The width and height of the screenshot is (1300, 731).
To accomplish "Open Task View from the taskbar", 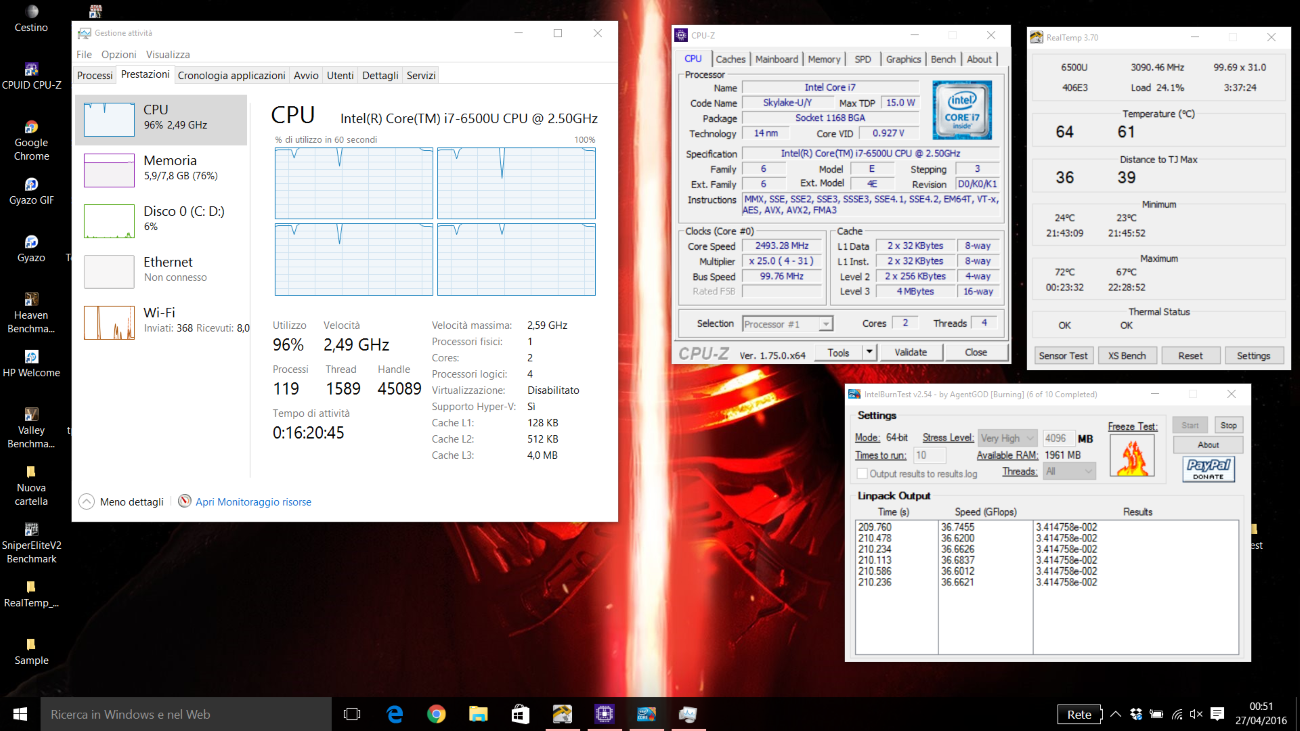I will point(352,714).
